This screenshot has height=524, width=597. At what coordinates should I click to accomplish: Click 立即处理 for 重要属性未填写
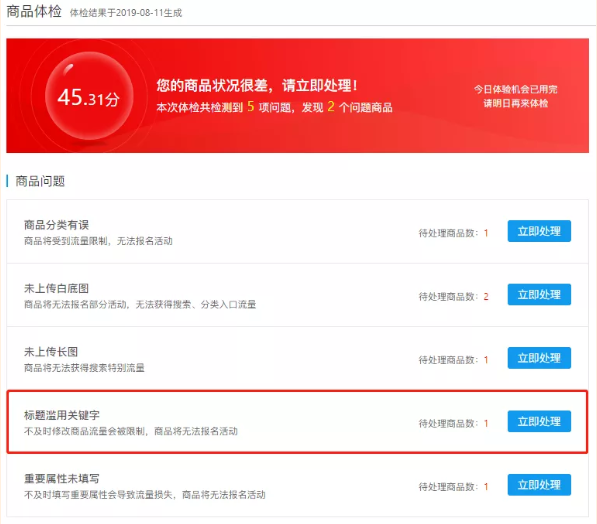(x=539, y=485)
